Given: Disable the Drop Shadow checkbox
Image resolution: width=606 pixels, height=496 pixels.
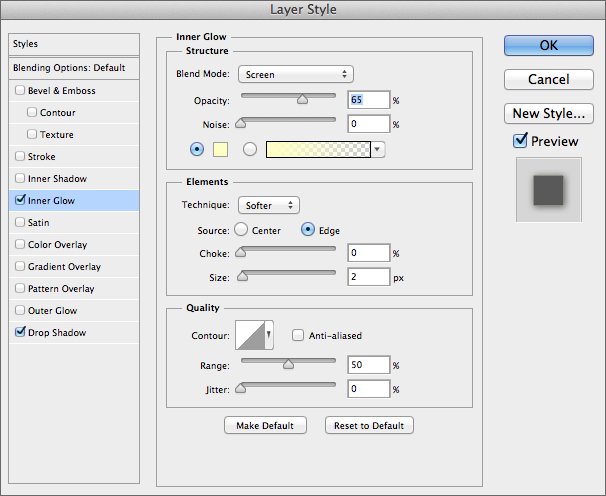Looking at the screenshot, I should [21, 333].
